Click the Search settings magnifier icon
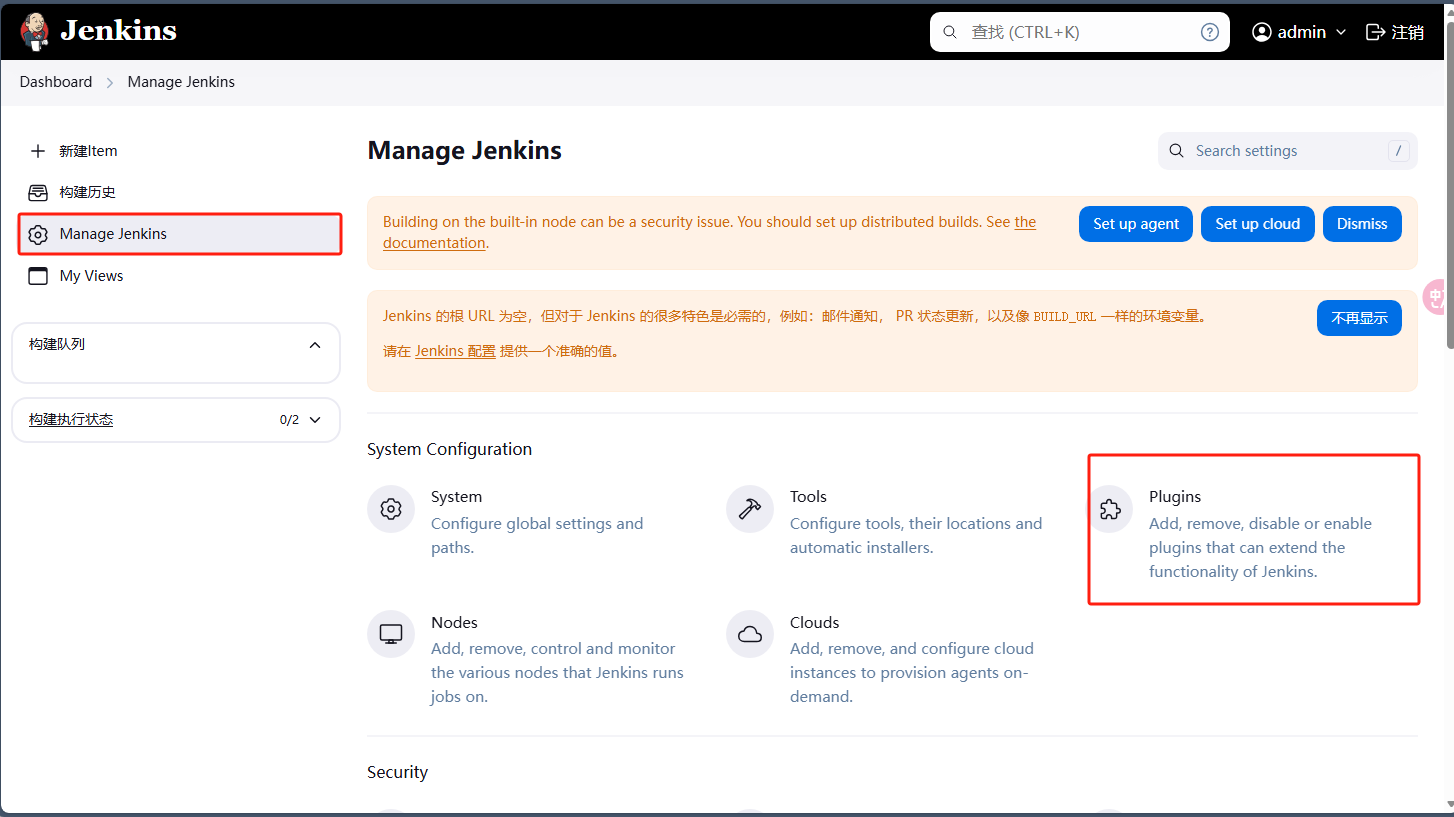1454x817 pixels. (x=1177, y=151)
